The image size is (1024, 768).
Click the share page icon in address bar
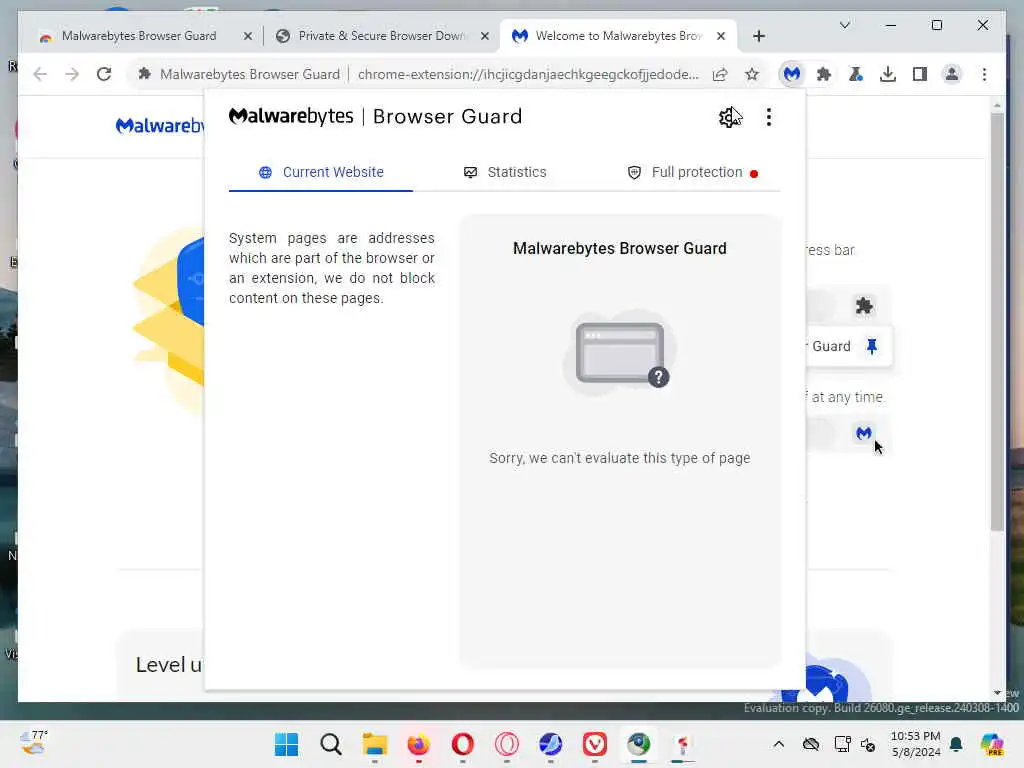point(720,74)
